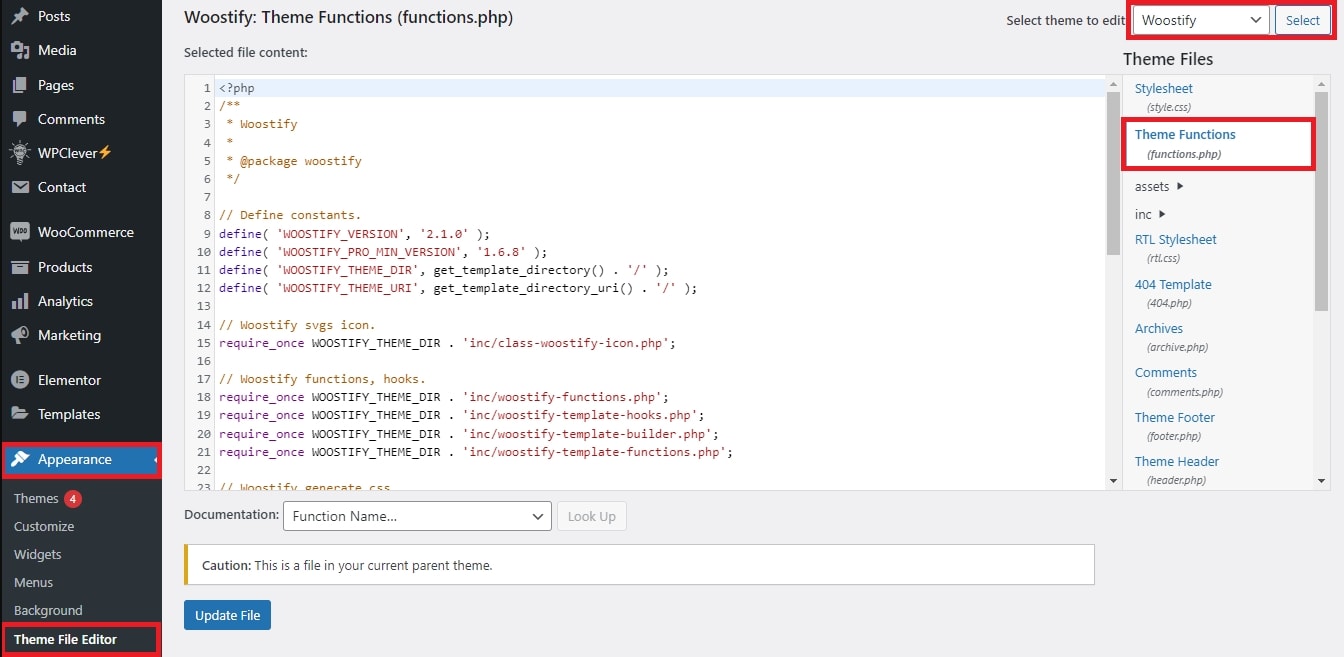Open the Themes submenu item
Screen dimensions: 1344x657
click(36, 498)
